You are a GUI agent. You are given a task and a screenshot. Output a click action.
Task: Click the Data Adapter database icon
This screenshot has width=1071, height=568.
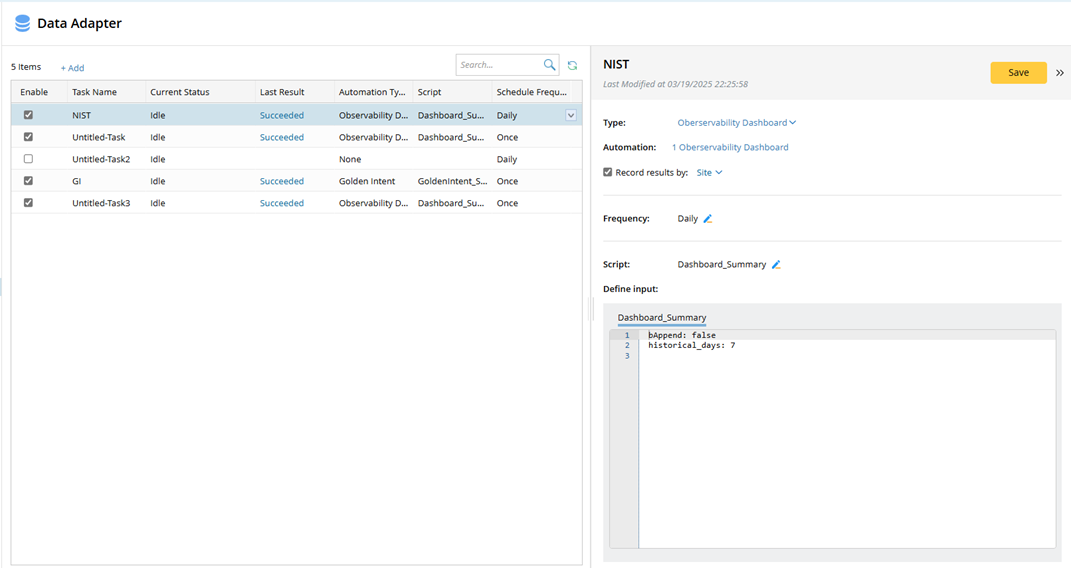pos(22,23)
